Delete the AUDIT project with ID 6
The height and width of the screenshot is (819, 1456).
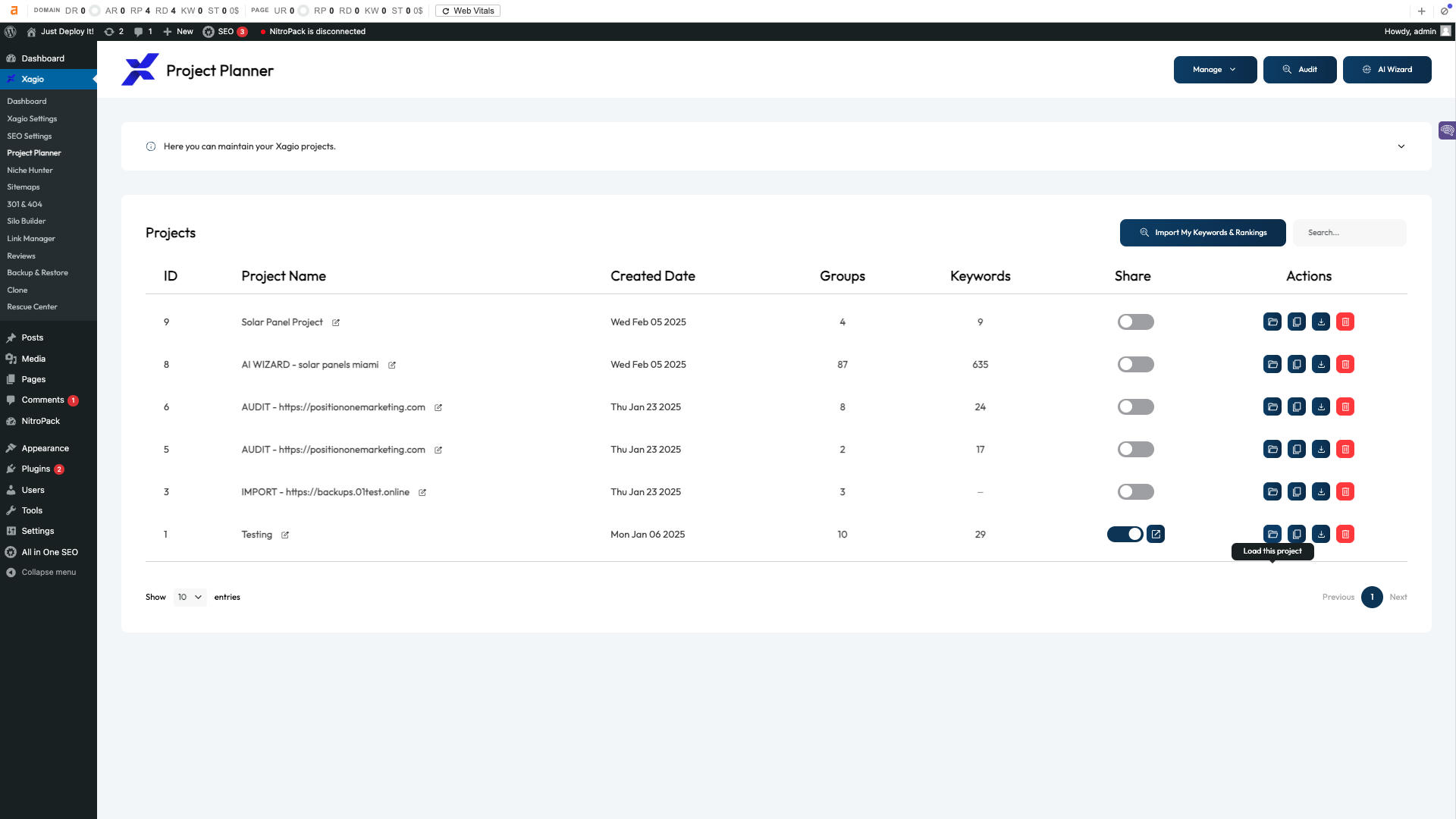coord(1345,407)
